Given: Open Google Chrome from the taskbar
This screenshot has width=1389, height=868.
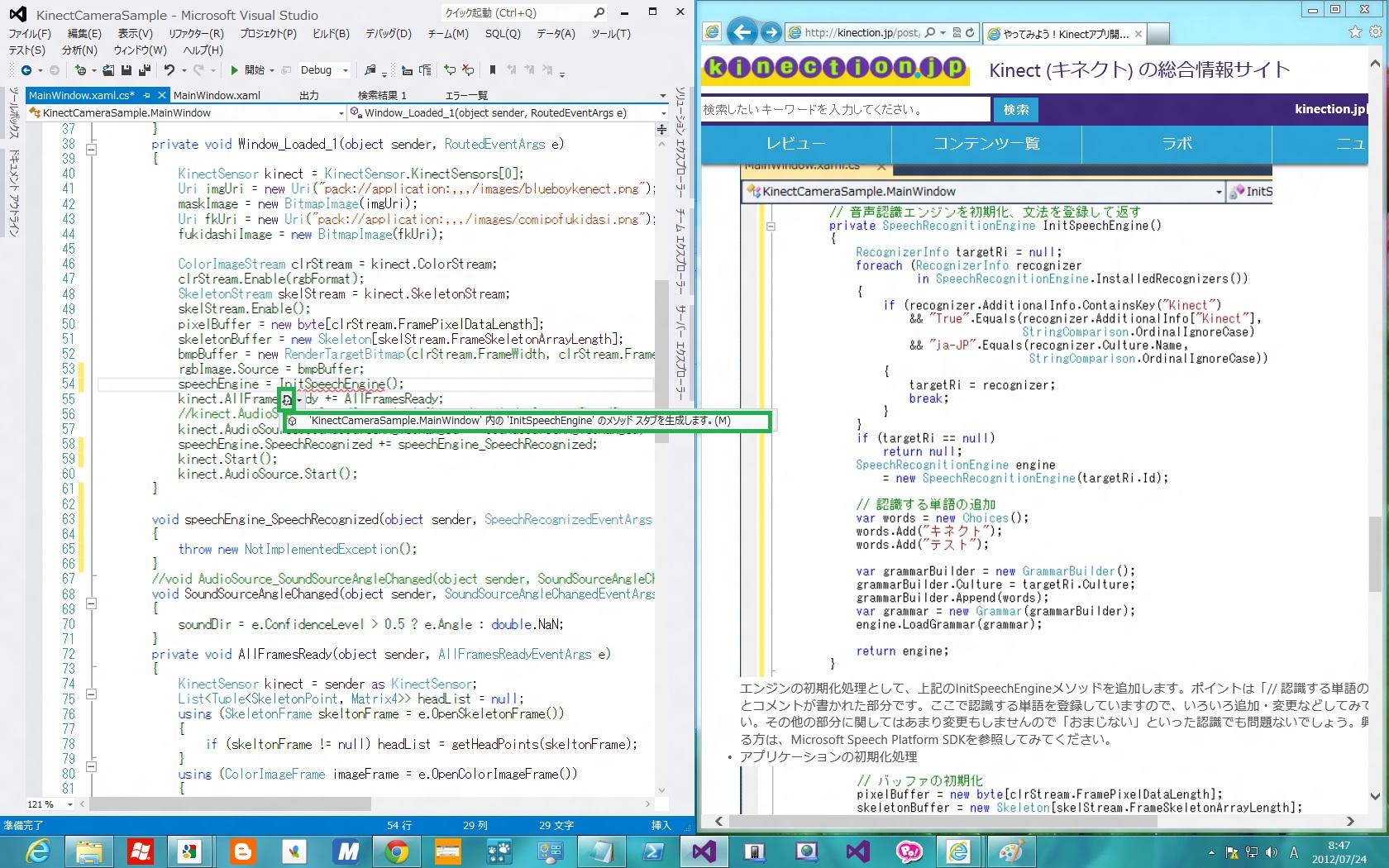Looking at the screenshot, I should point(396,851).
